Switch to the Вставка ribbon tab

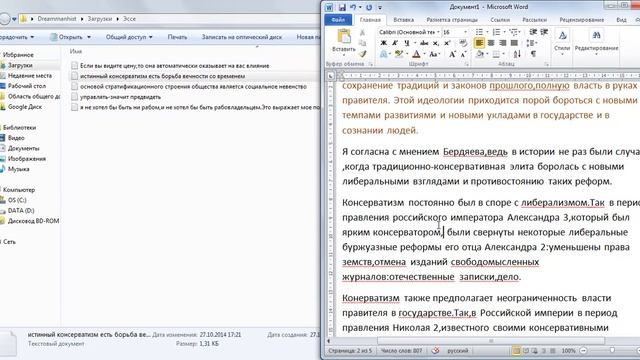[403, 20]
